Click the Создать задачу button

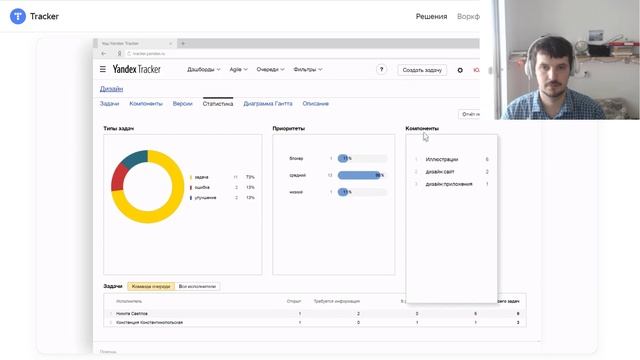[422, 70]
